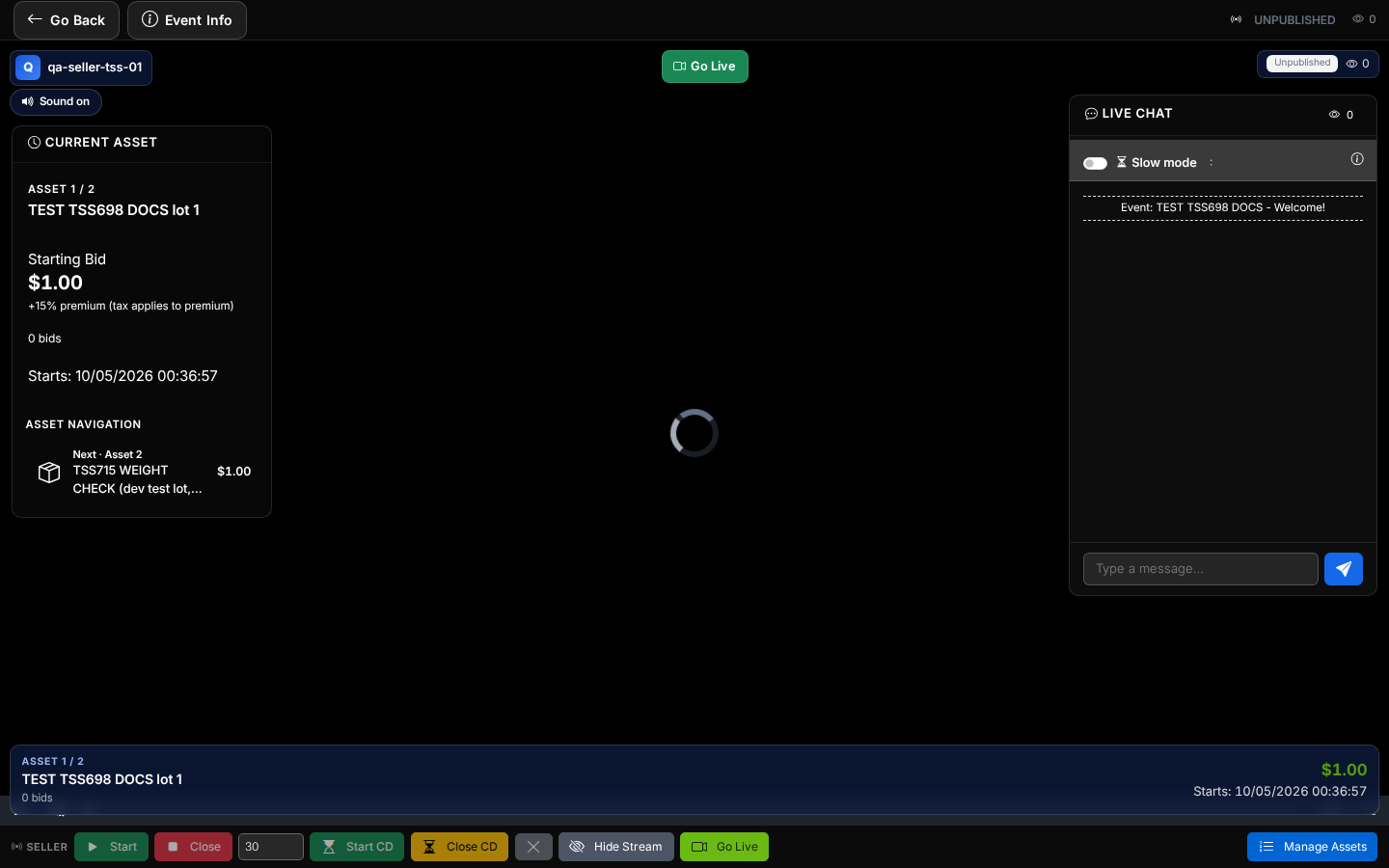Image resolution: width=1389 pixels, height=868 pixels.
Task: Click the Starting Bid $1.00 amount
Action: click(x=55, y=283)
